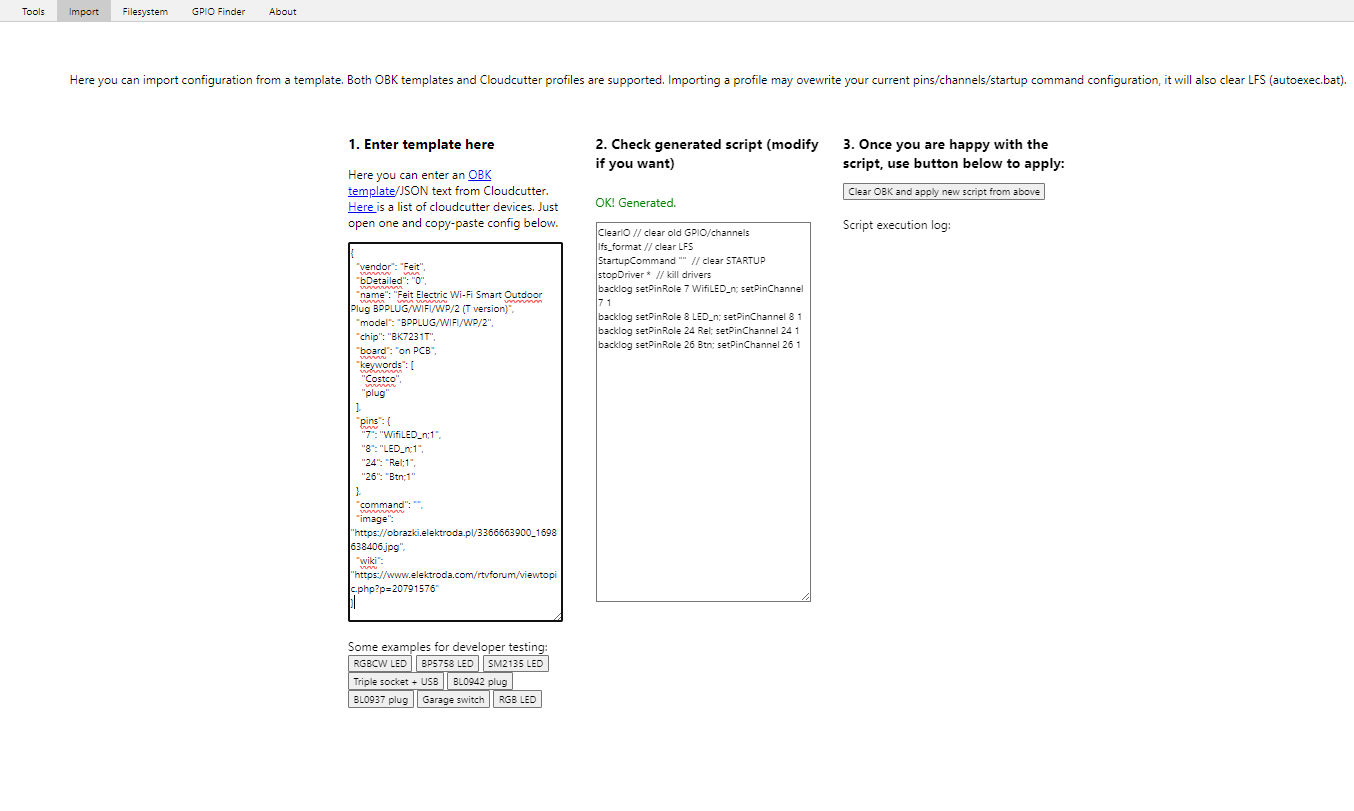This screenshot has height=811, width=1354.
Task: Select the Import tab
Action: (x=84, y=12)
